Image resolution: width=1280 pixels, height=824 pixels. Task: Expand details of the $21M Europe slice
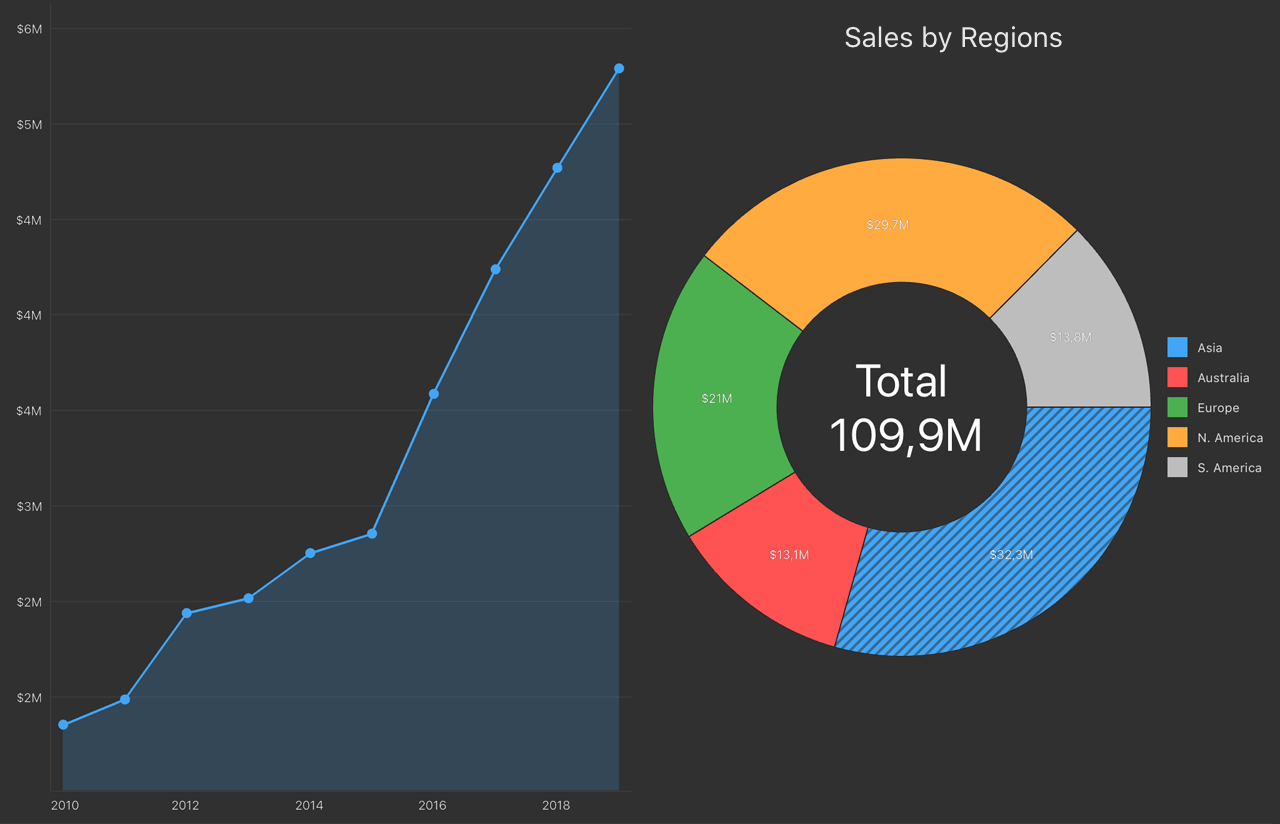(x=717, y=398)
